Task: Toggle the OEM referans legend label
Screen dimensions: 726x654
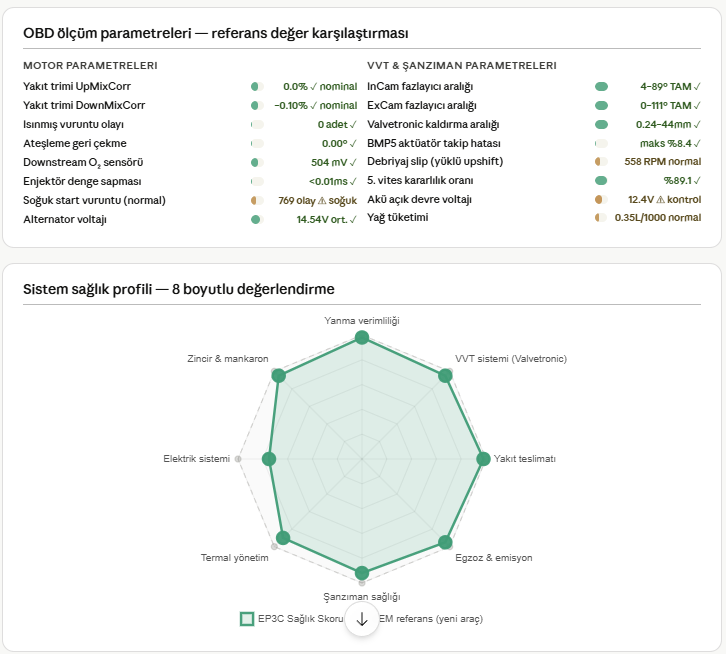Action: (x=432, y=619)
